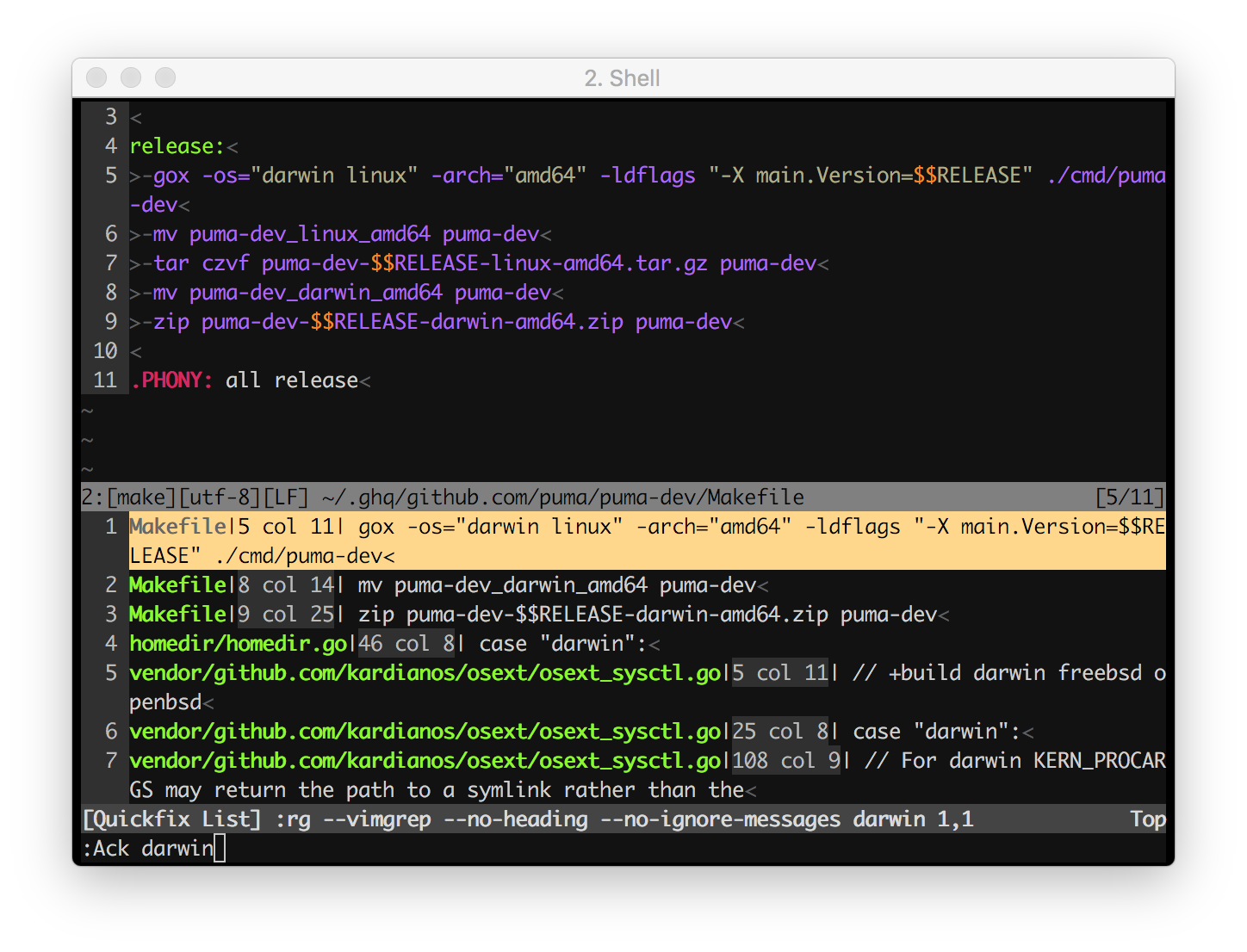Open osext_sysctl.go match at 25 col 8
The width and height of the screenshot is (1247, 952).
coord(623,732)
